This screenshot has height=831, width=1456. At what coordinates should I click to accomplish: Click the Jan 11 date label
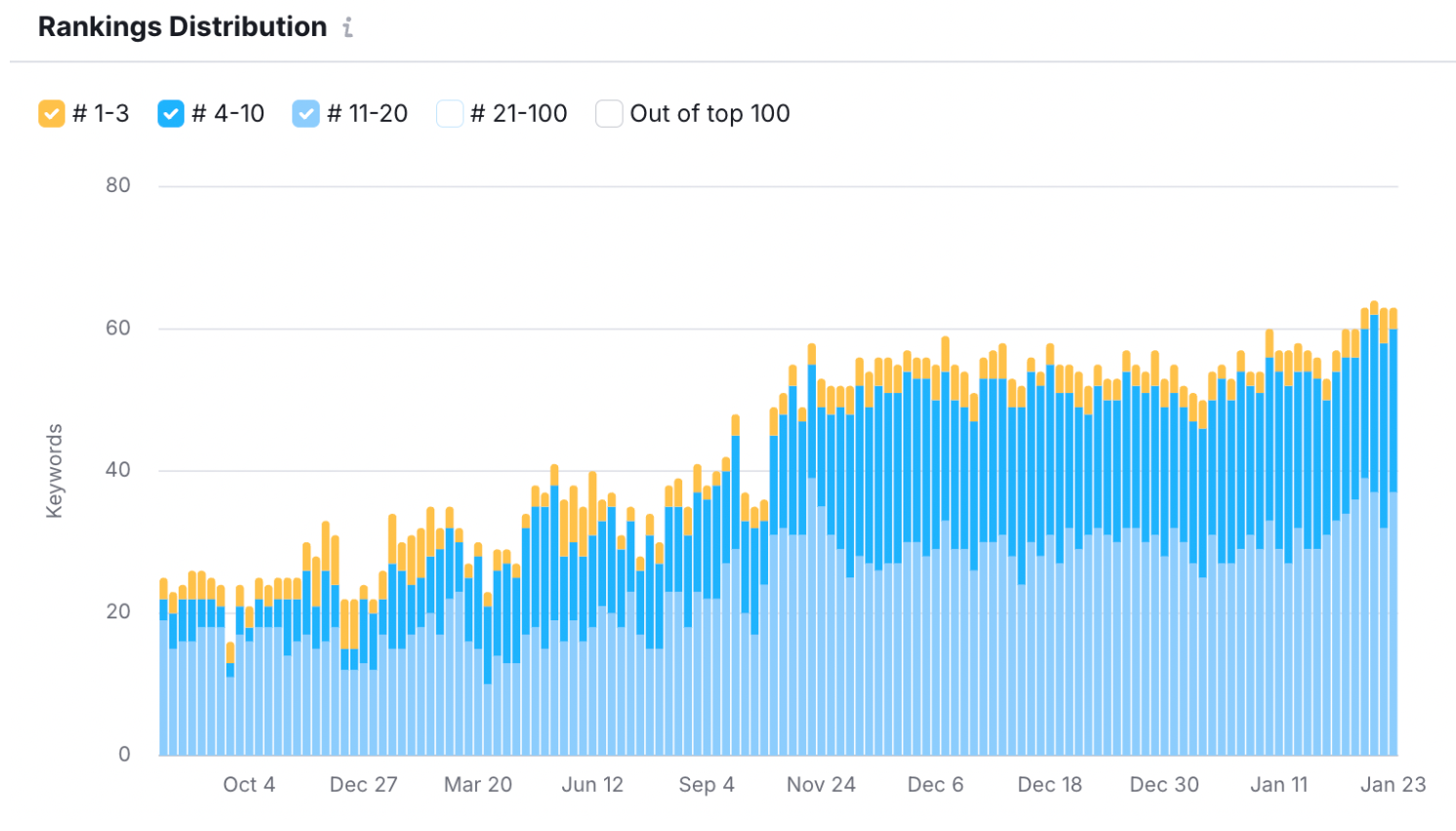click(x=1278, y=784)
